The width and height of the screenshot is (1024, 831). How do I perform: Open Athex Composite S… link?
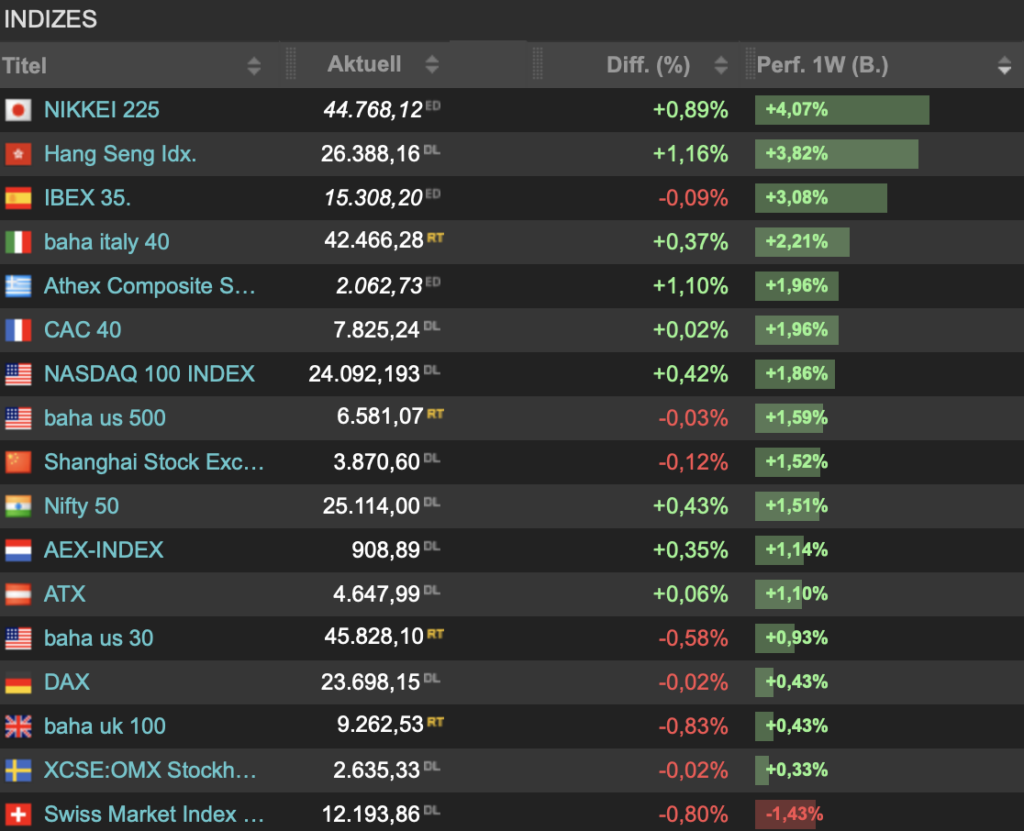click(x=150, y=286)
